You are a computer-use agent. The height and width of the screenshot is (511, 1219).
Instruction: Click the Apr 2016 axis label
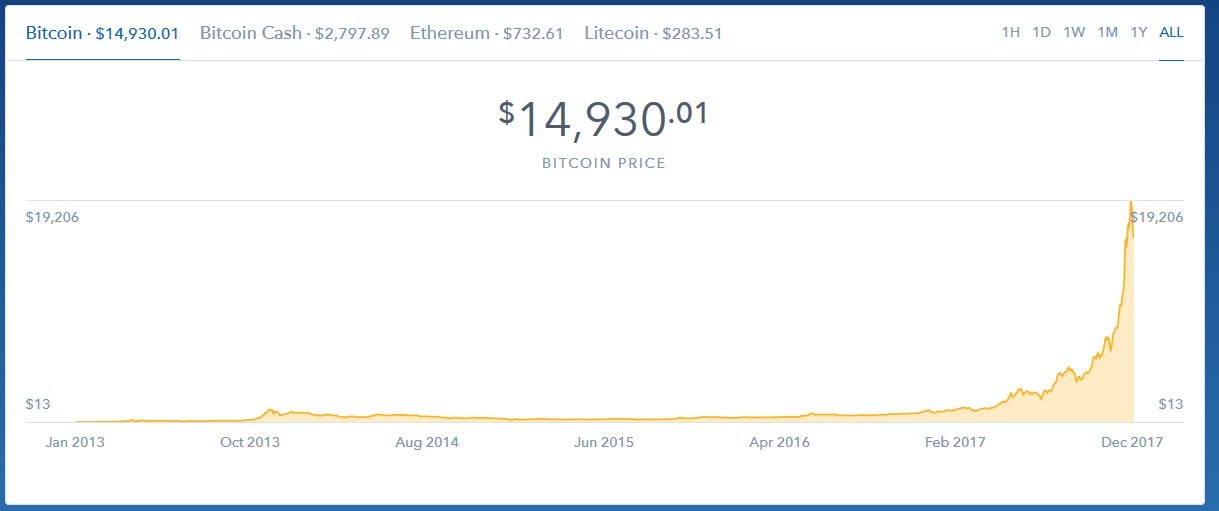779,441
